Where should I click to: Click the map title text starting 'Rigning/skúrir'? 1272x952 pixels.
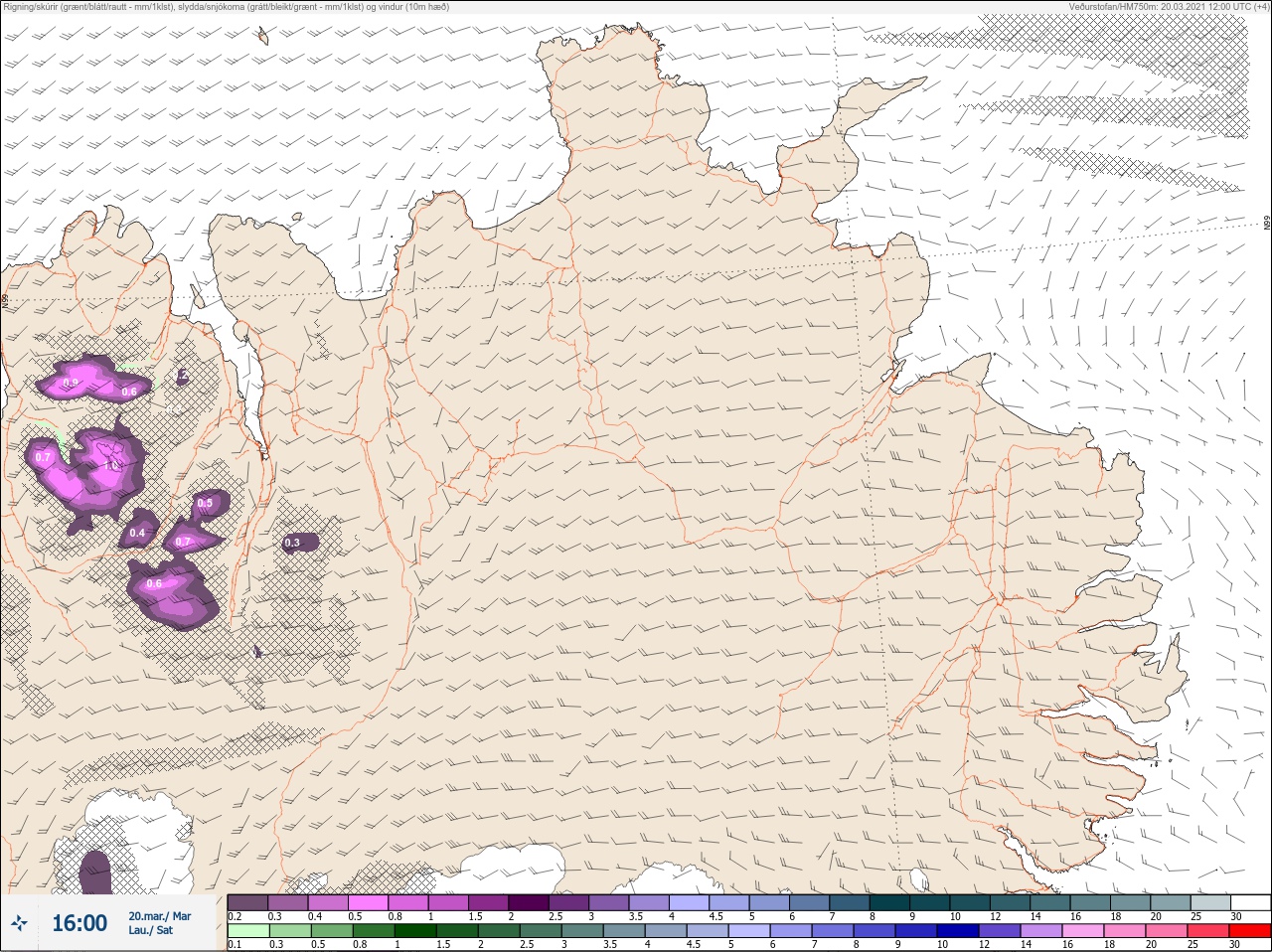point(226,6)
